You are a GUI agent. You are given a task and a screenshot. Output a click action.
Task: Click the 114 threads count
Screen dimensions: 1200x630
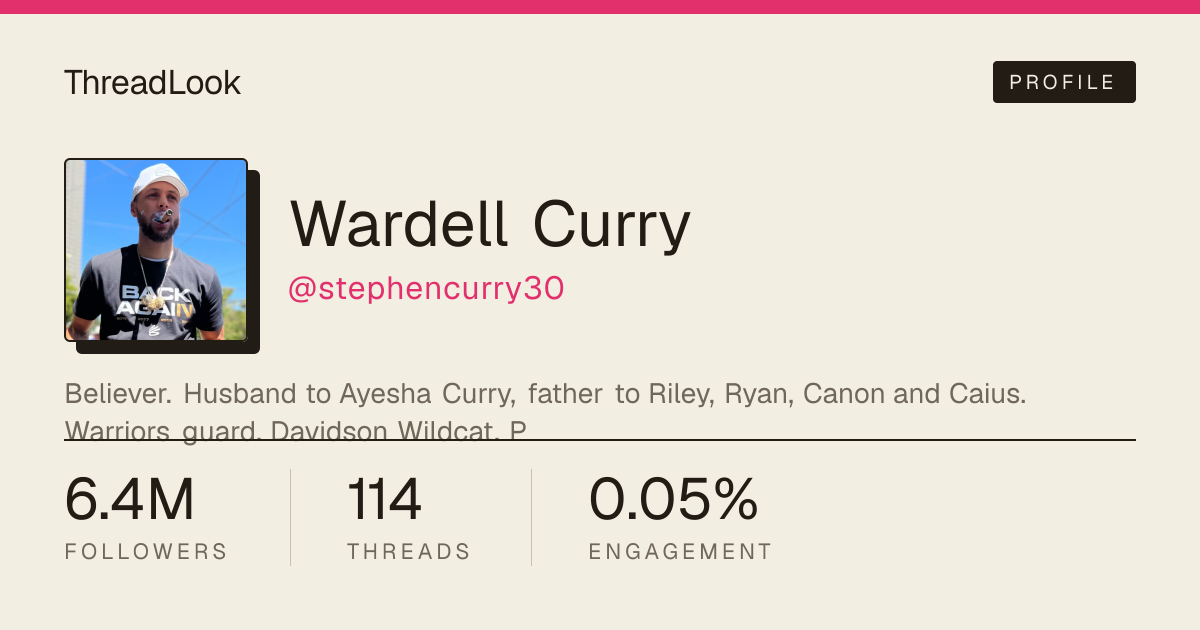384,500
